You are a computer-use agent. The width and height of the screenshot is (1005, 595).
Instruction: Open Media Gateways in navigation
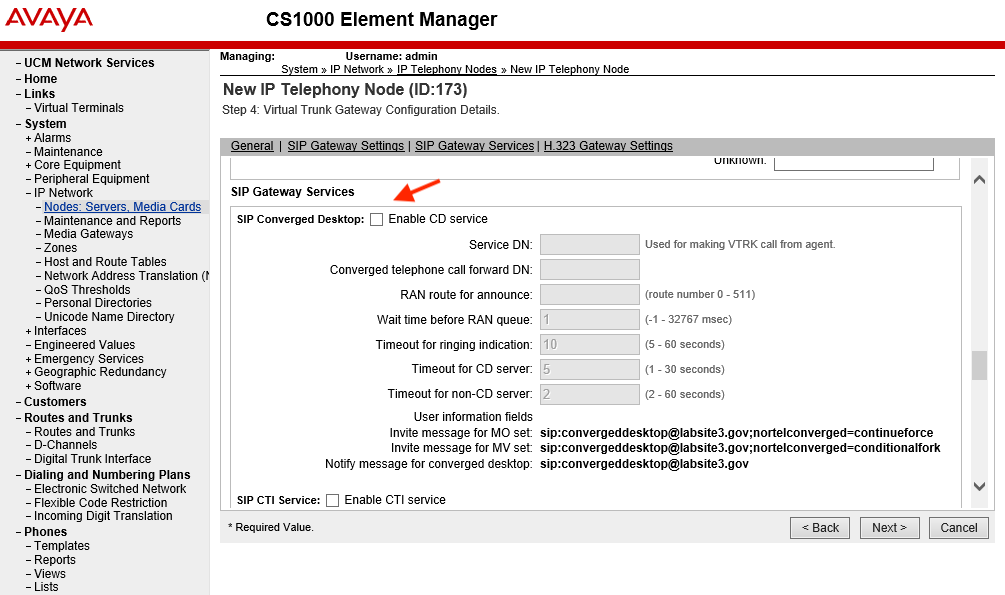(x=88, y=234)
